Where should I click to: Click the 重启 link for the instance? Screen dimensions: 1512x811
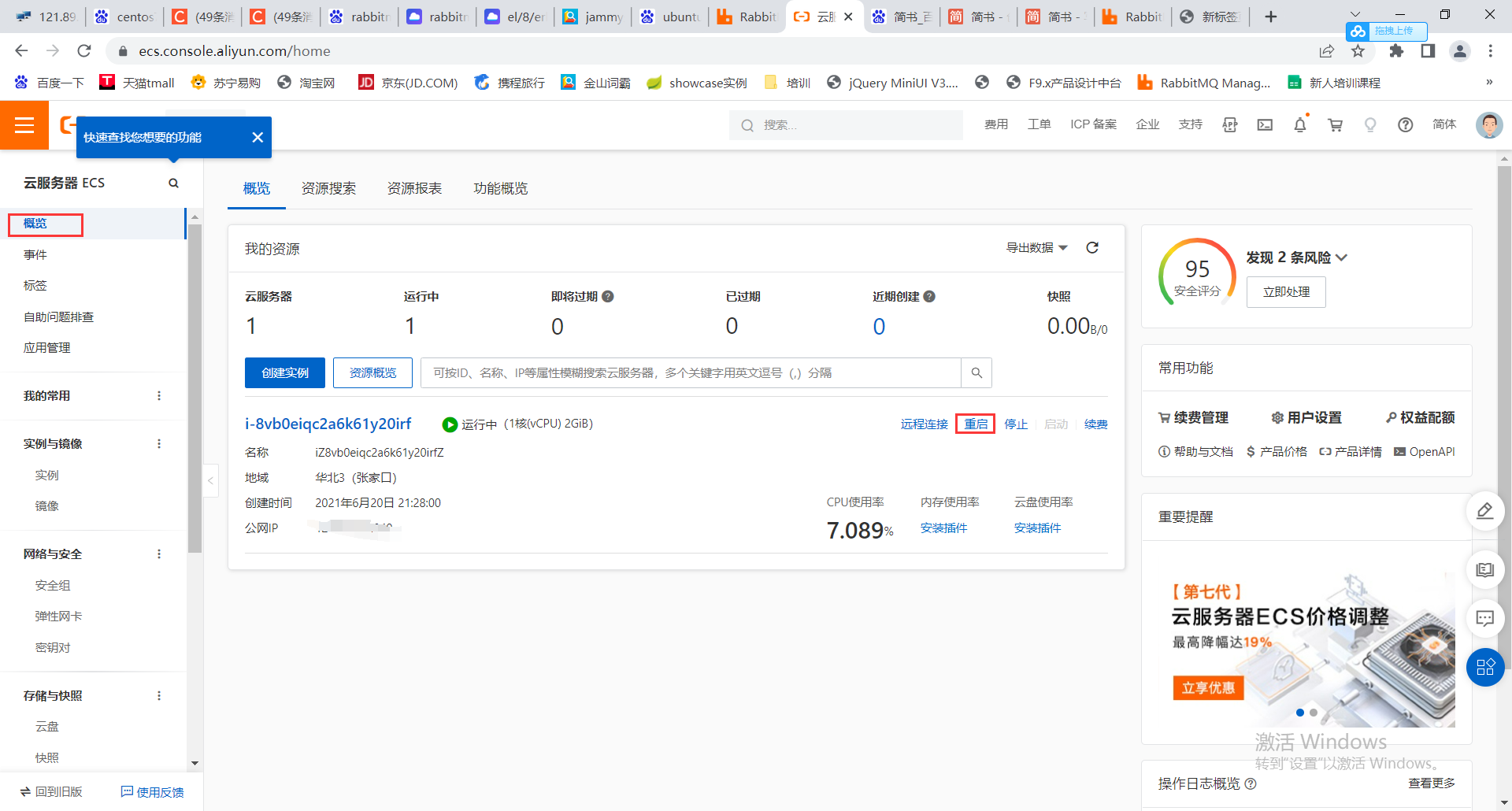(x=976, y=424)
